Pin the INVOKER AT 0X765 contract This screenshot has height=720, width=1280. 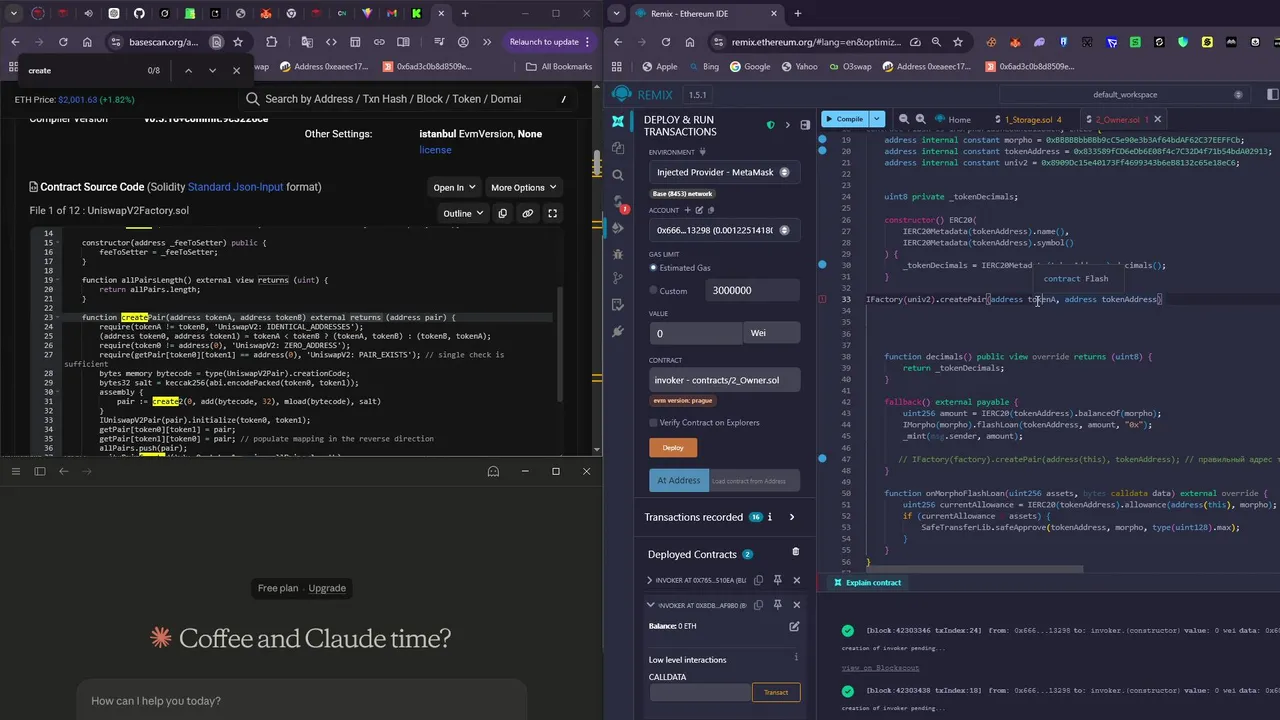(x=777, y=580)
